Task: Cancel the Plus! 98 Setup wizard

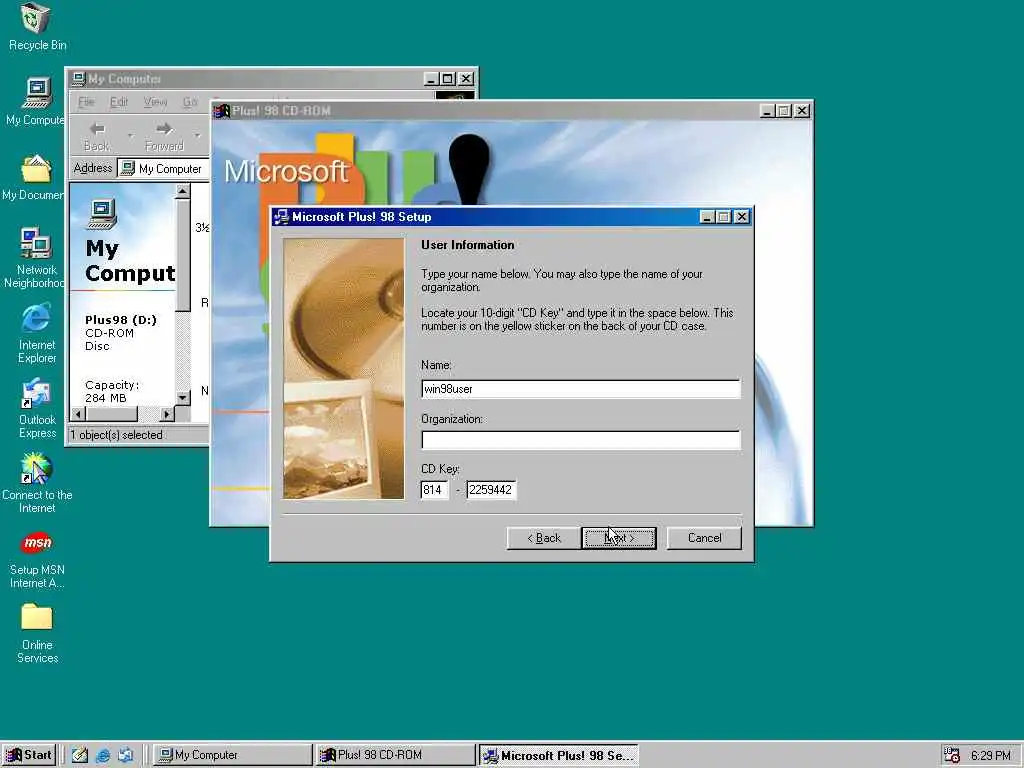Action: (x=704, y=538)
